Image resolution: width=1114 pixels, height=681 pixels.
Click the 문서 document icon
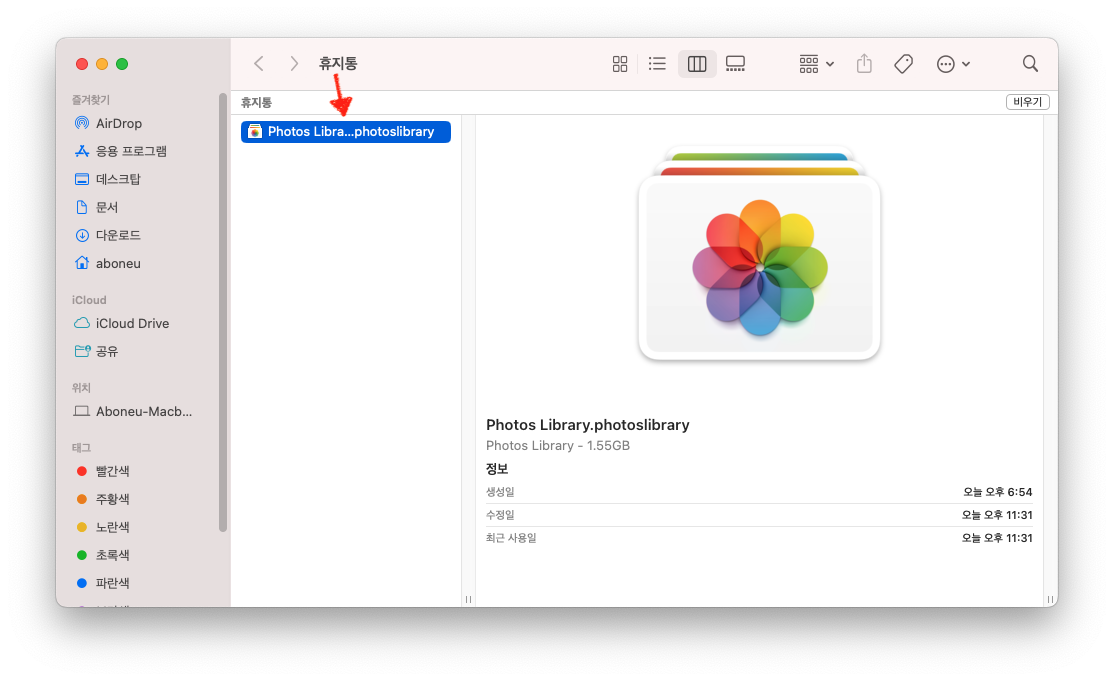tap(82, 207)
